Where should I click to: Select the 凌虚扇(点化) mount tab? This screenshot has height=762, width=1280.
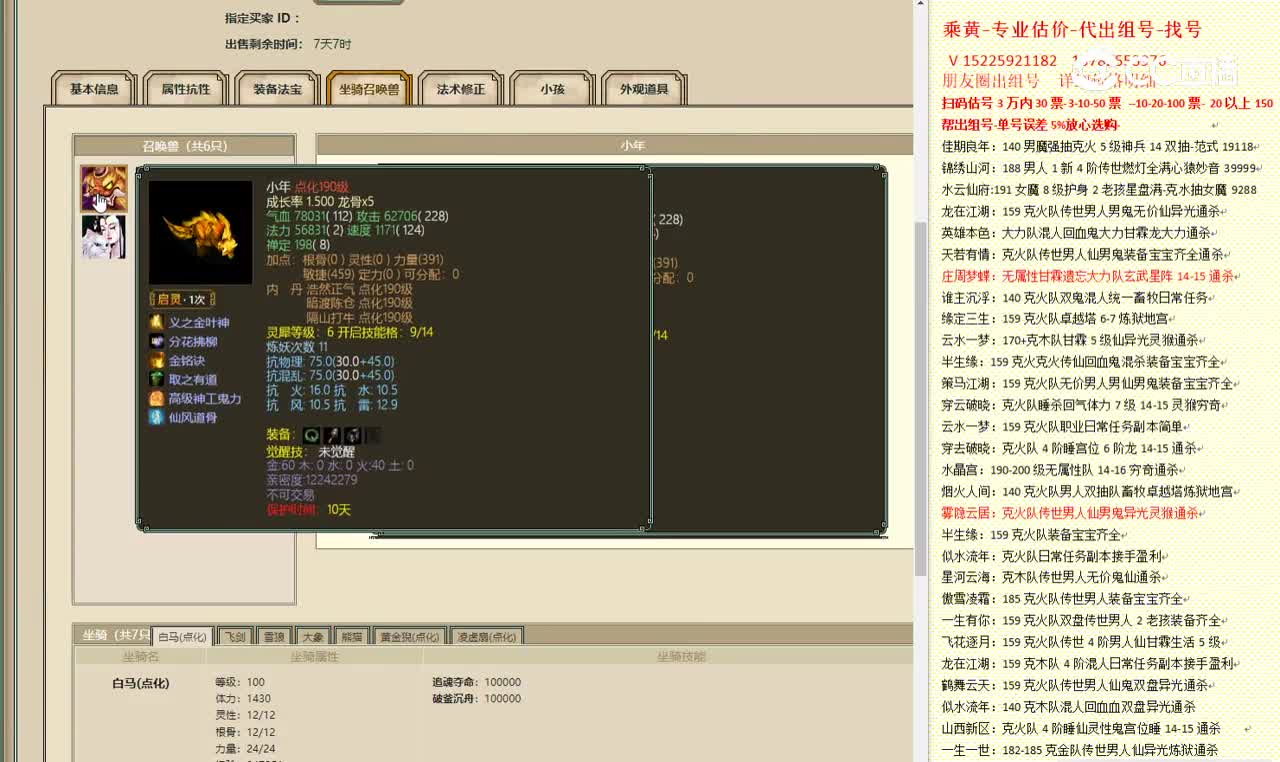[x=486, y=636]
